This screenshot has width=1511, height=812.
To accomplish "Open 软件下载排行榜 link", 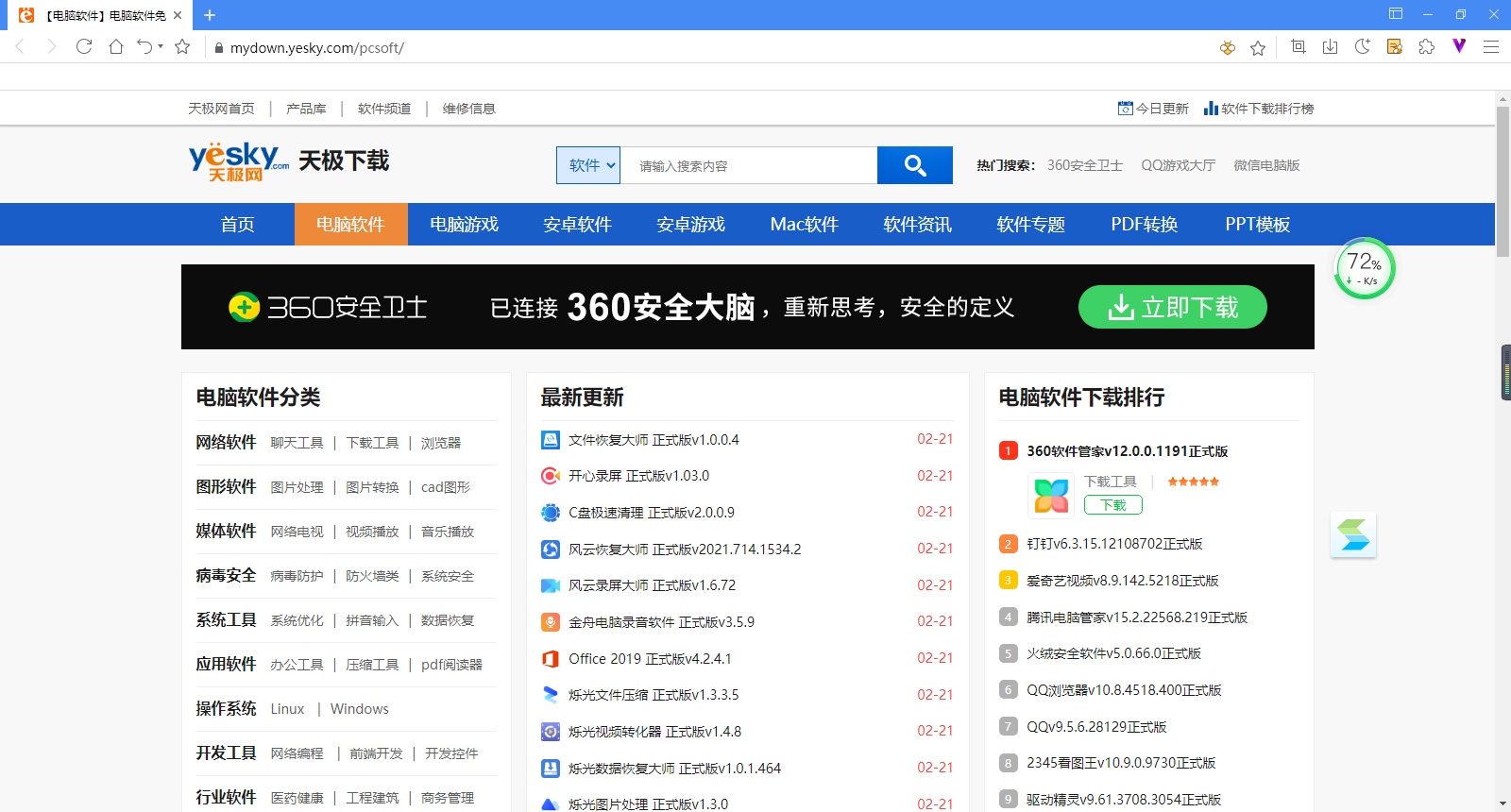I will pyautogui.click(x=1259, y=109).
